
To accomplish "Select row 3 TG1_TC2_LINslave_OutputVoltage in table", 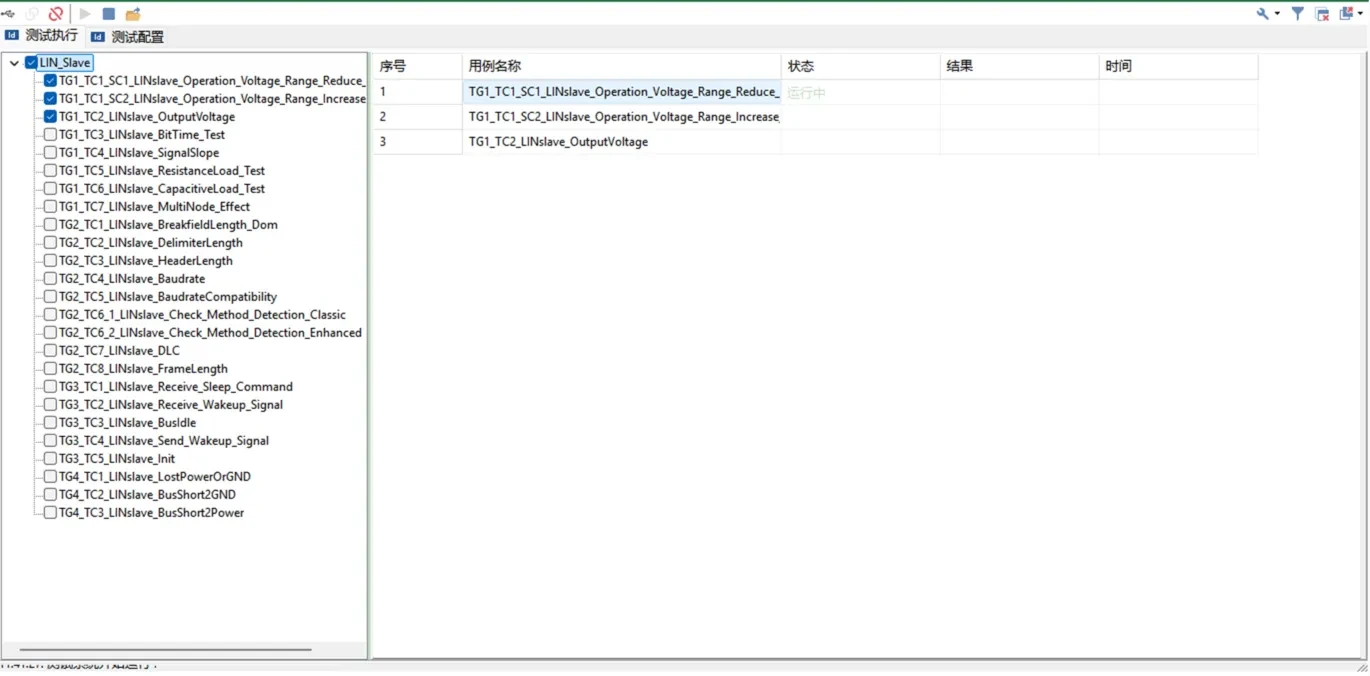I will (x=558, y=142).
